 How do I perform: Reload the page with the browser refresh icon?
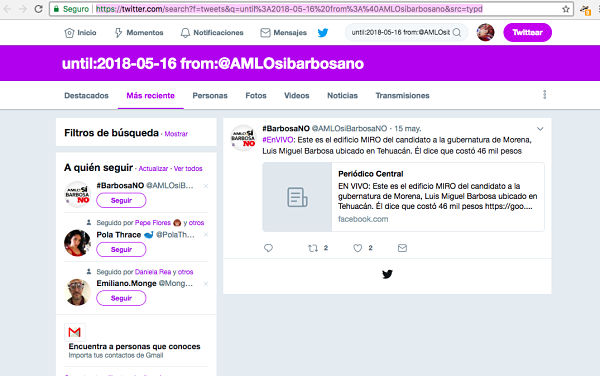click(x=38, y=9)
